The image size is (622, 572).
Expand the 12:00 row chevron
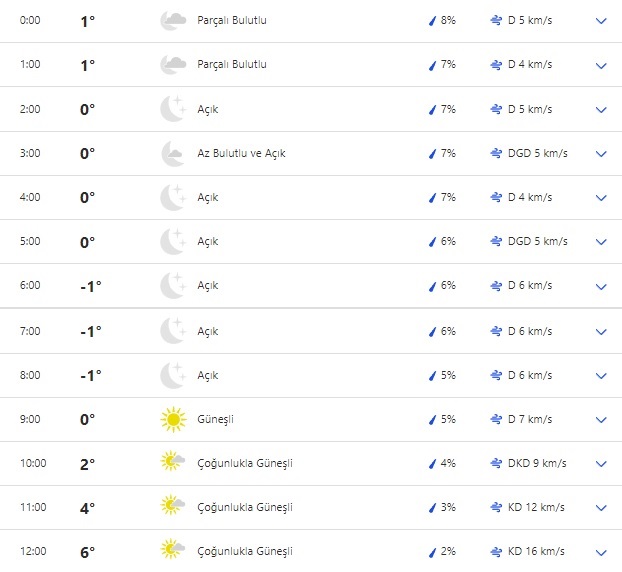[x=601, y=552]
